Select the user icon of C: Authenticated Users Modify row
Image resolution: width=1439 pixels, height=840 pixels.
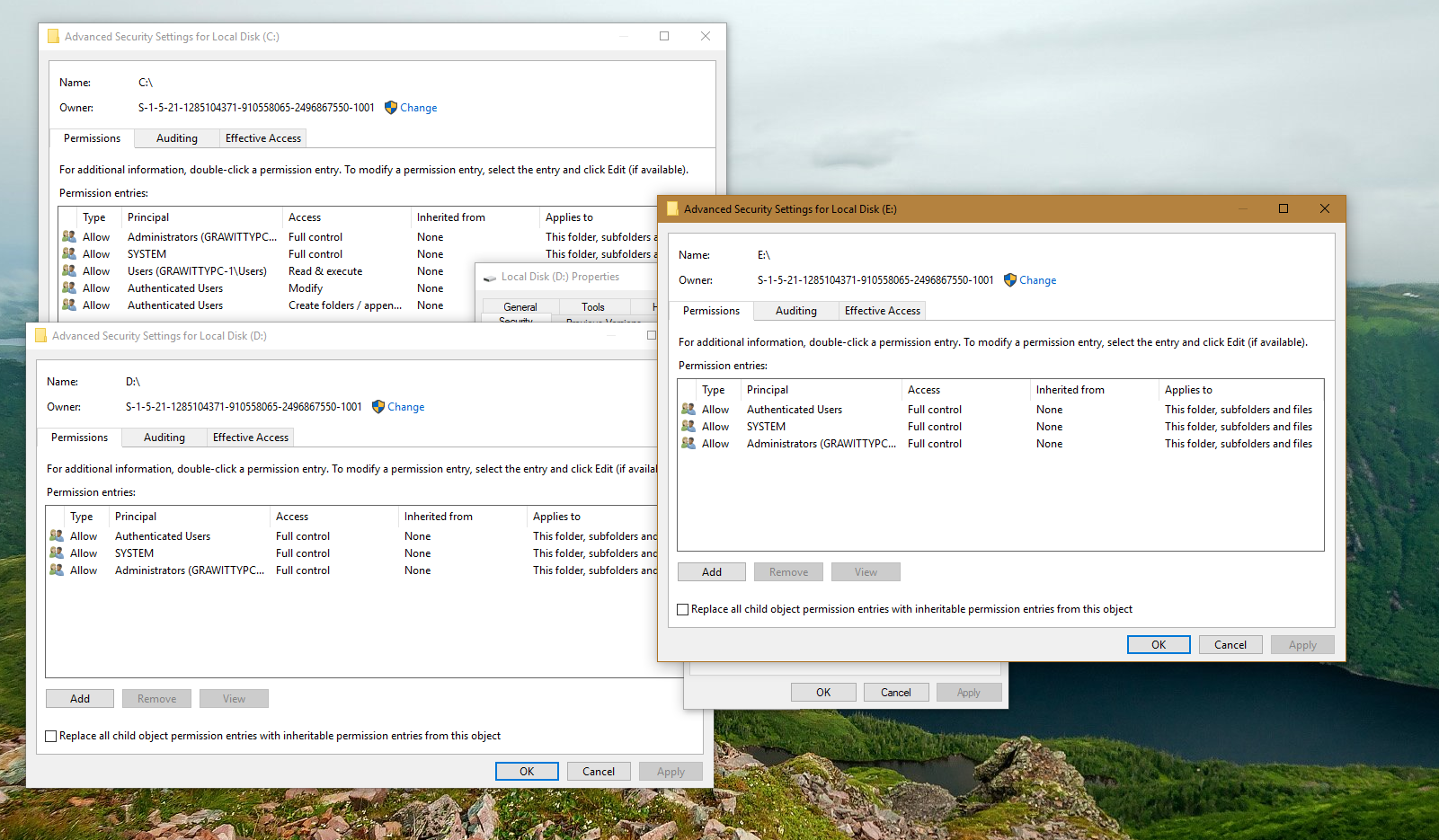69,288
